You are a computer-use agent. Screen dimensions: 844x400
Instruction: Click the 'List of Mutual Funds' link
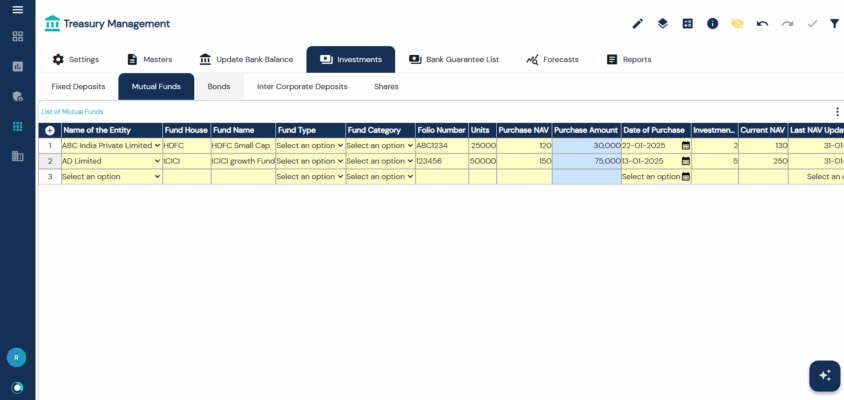(72, 112)
